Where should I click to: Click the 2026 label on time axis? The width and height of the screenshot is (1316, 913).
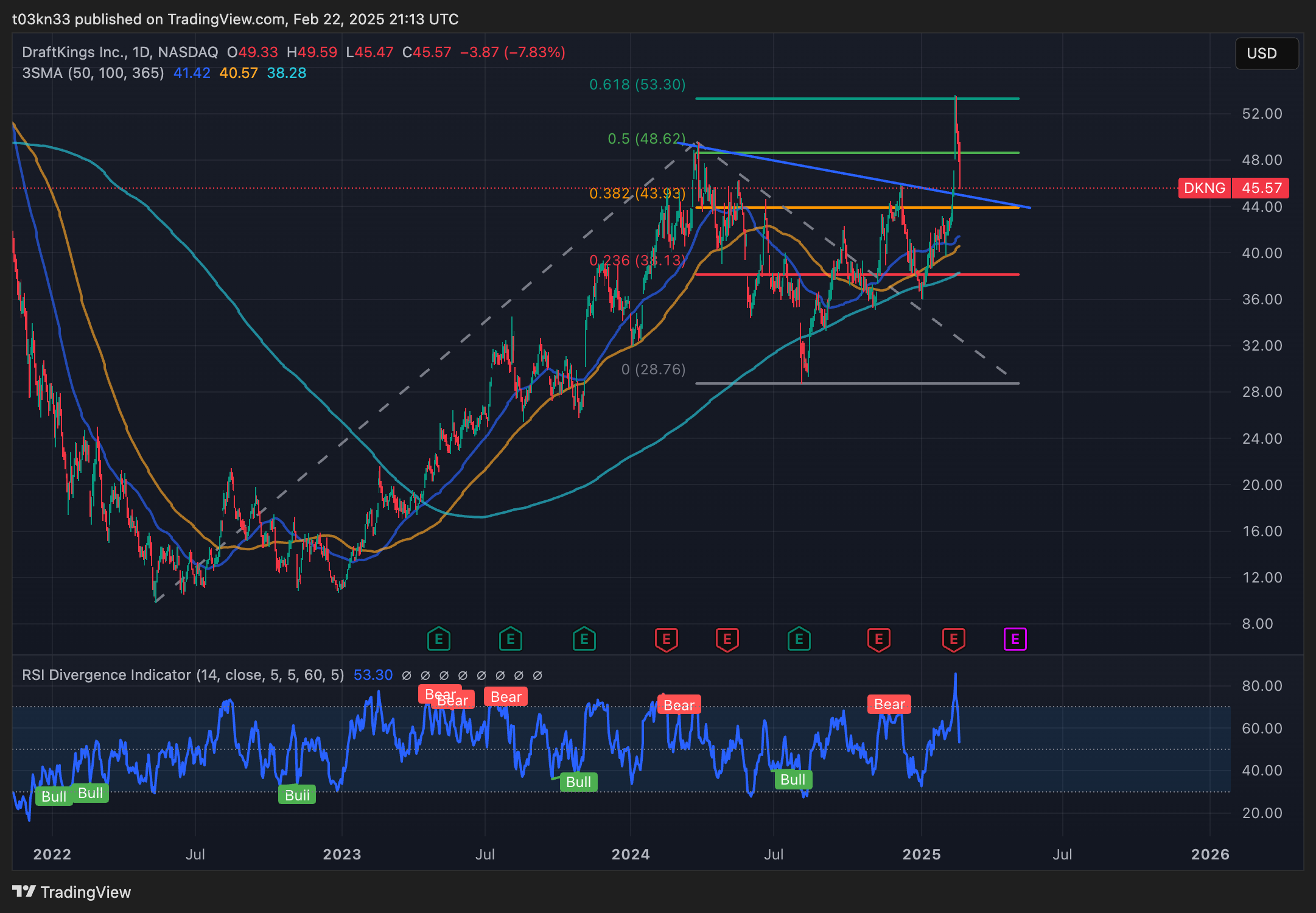tap(1210, 855)
